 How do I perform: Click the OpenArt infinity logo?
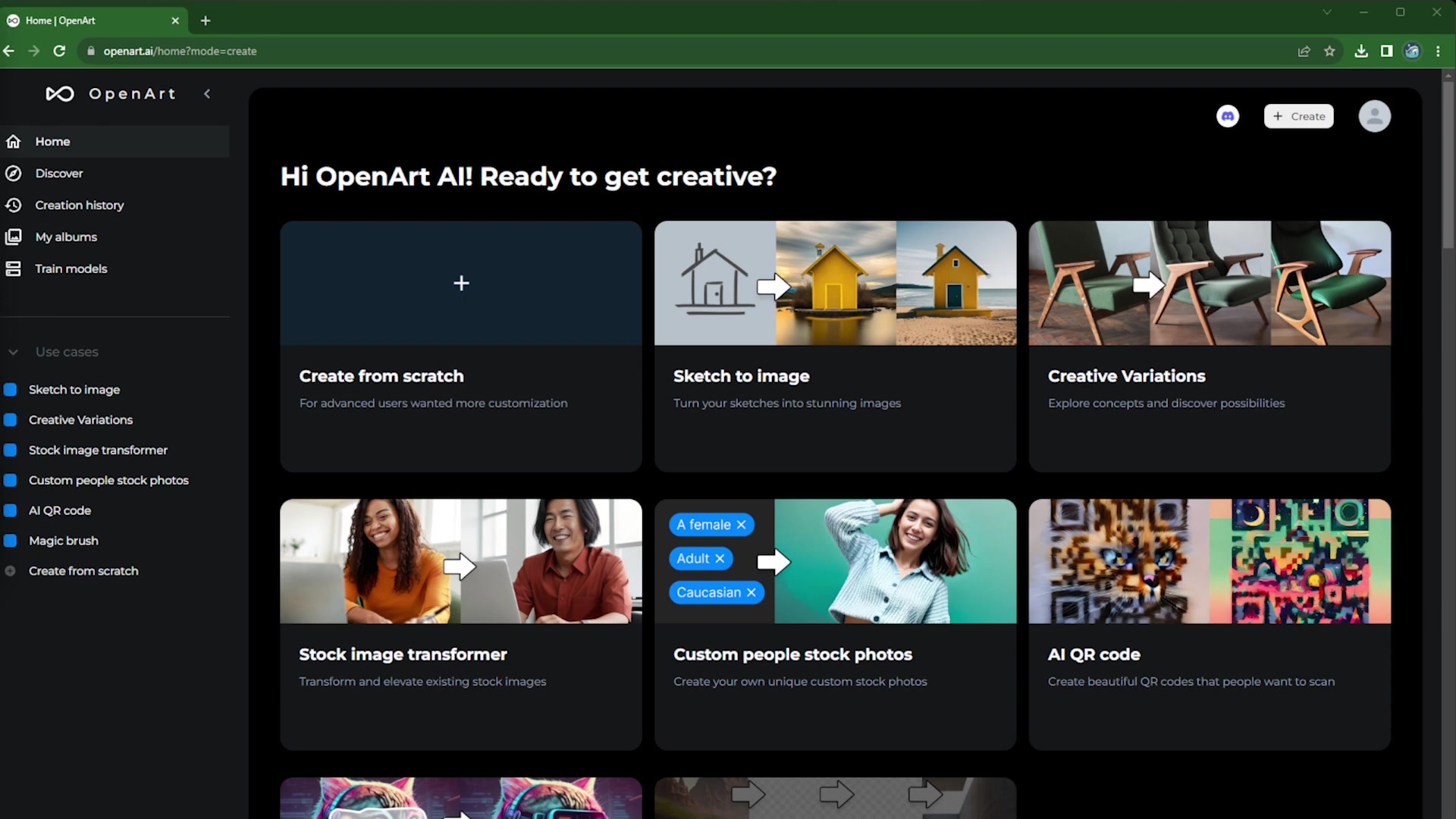pos(60,94)
